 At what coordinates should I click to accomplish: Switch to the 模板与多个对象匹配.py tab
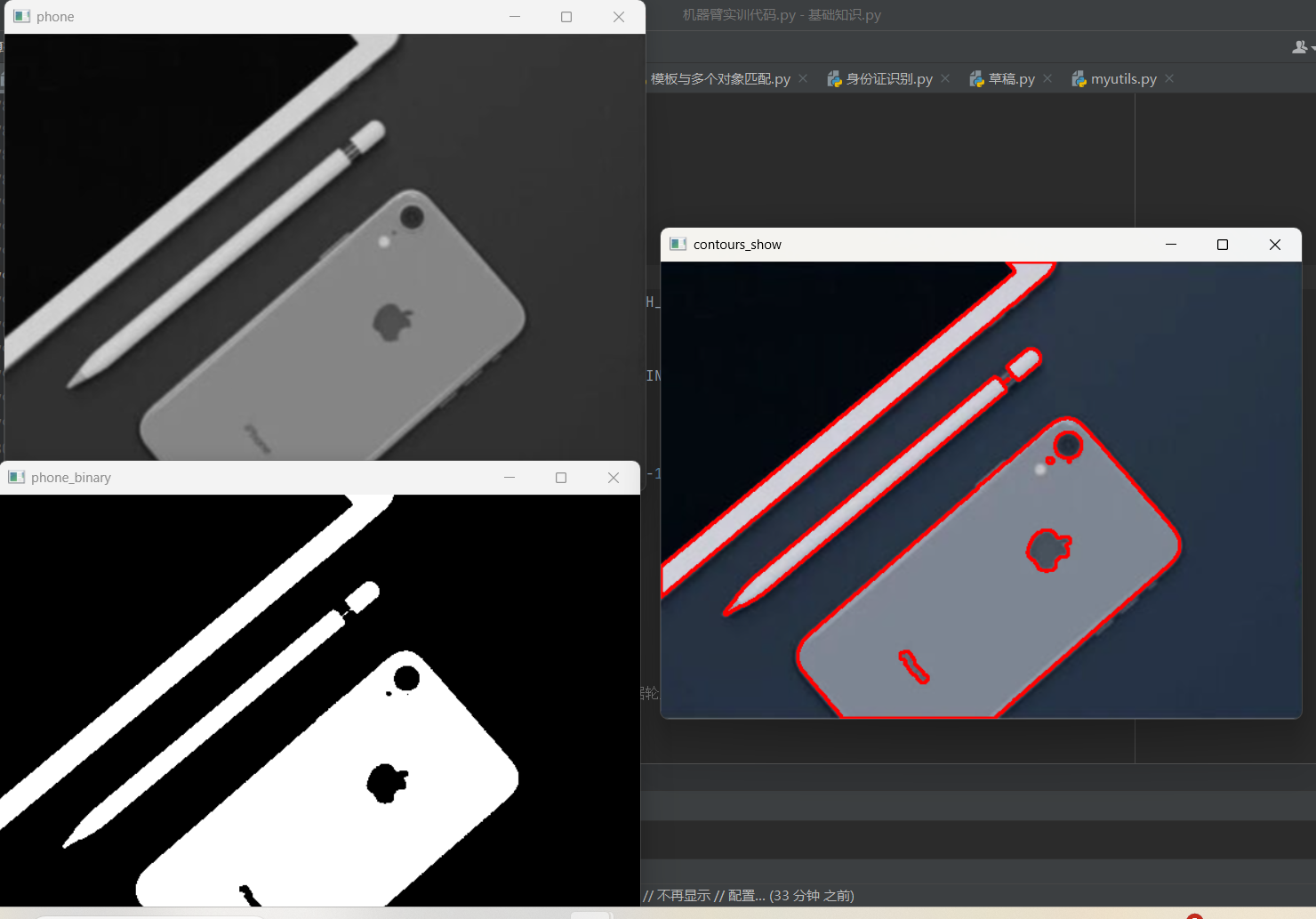[720, 79]
